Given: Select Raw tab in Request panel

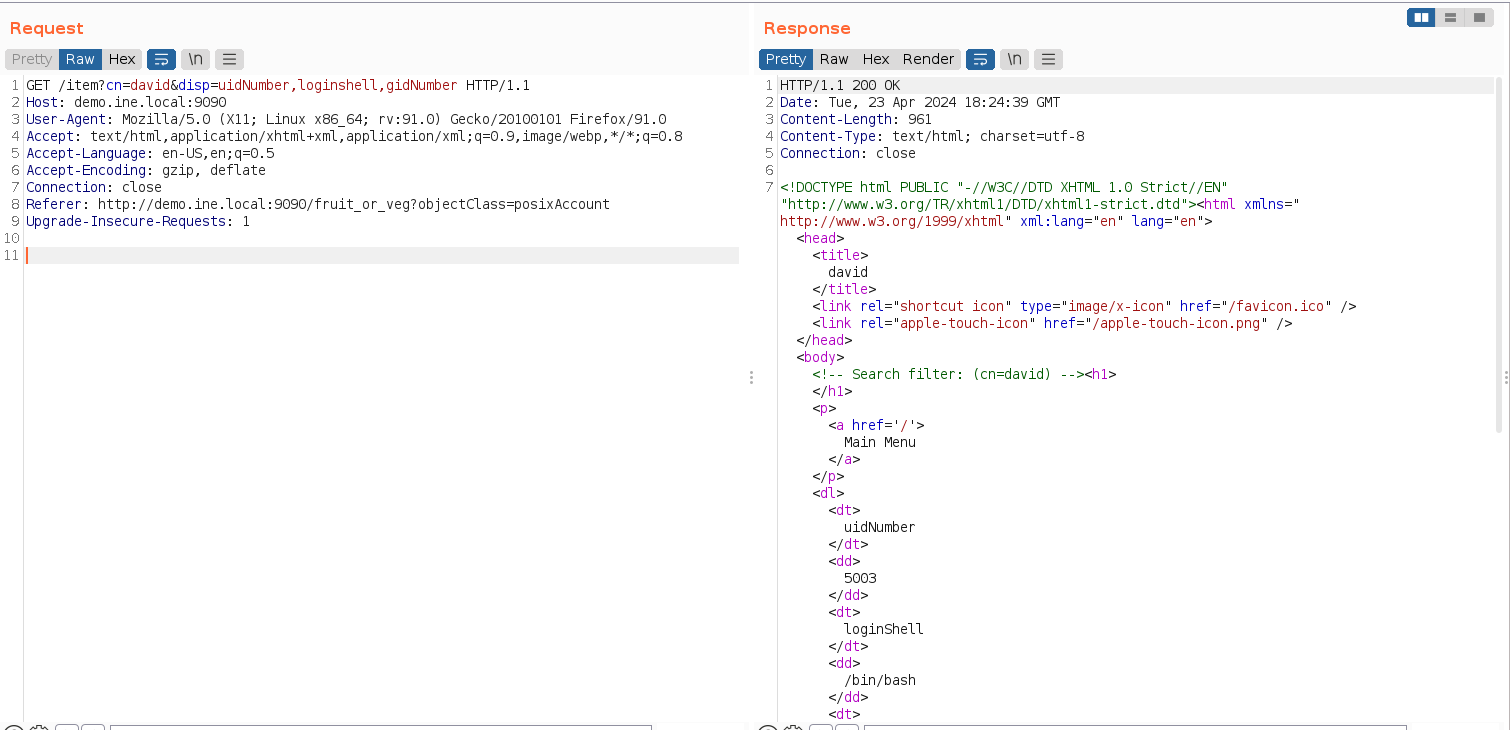Looking at the screenshot, I should click(80, 59).
